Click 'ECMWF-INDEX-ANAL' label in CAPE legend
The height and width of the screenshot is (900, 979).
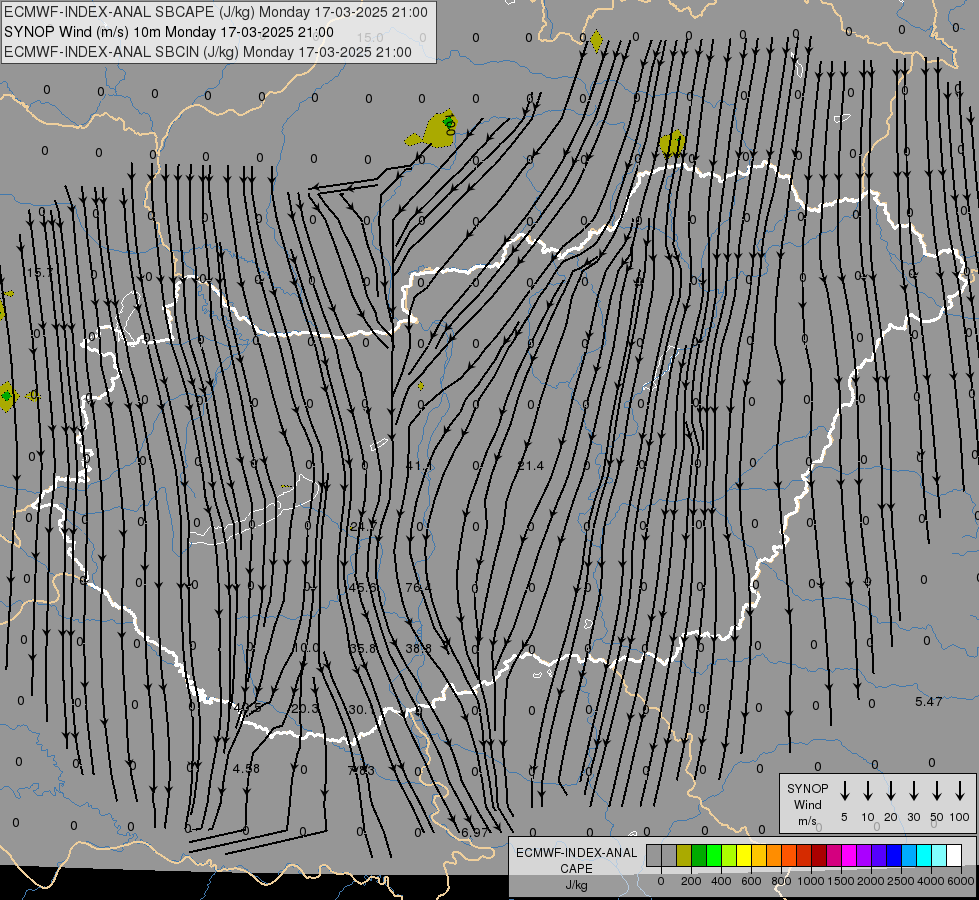coord(576,853)
